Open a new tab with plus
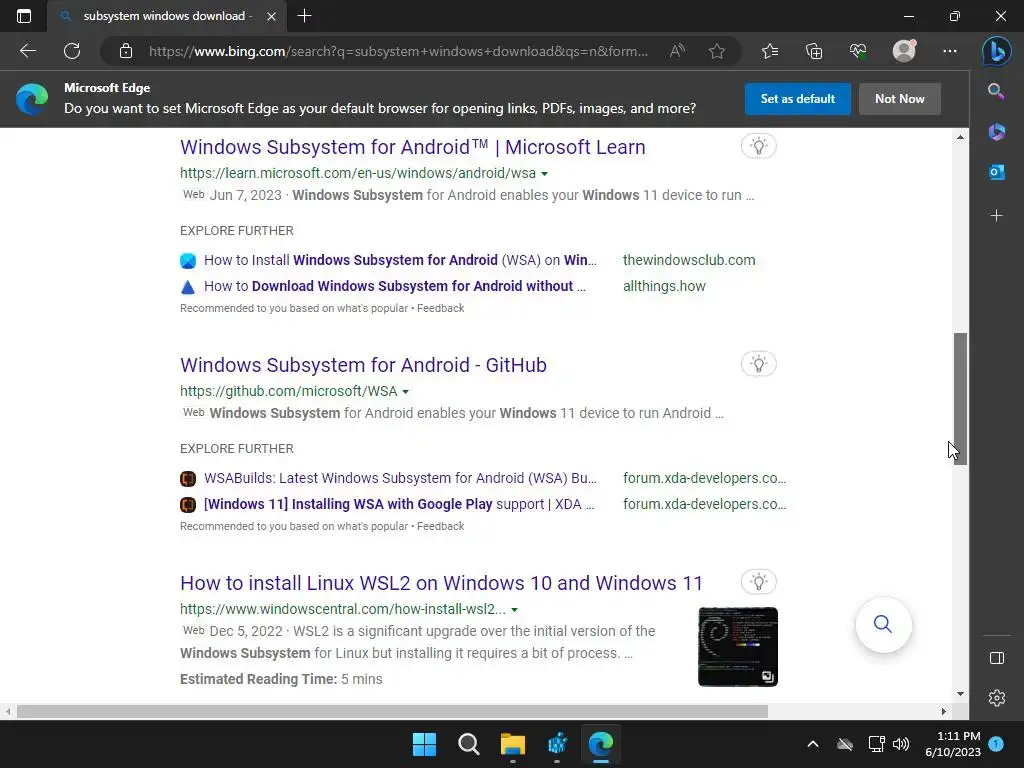Image resolution: width=1024 pixels, height=768 pixels. pos(304,16)
